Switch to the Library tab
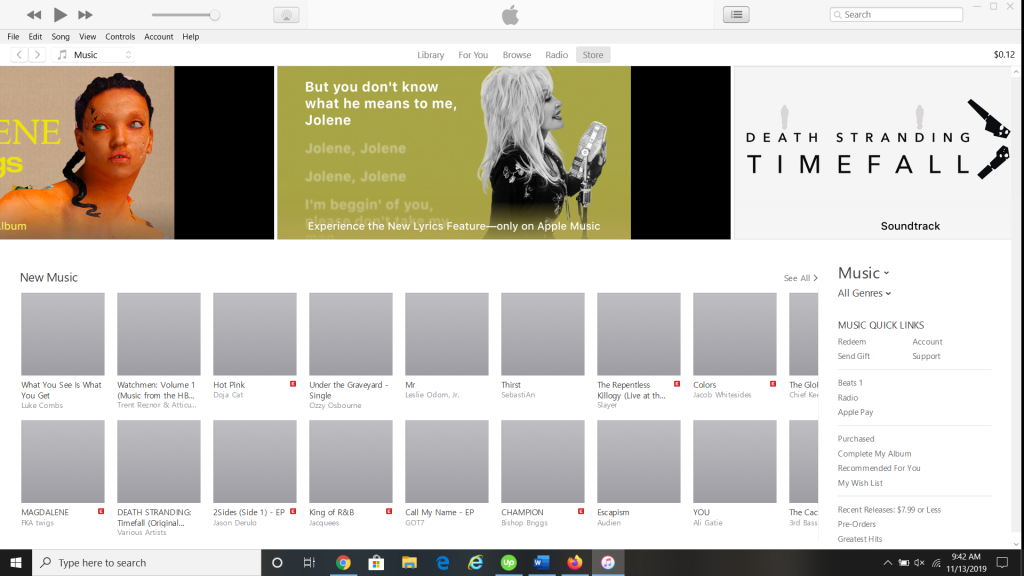Screen dimensions: 1024x576 pyautogui.click(x=430, y=55)
